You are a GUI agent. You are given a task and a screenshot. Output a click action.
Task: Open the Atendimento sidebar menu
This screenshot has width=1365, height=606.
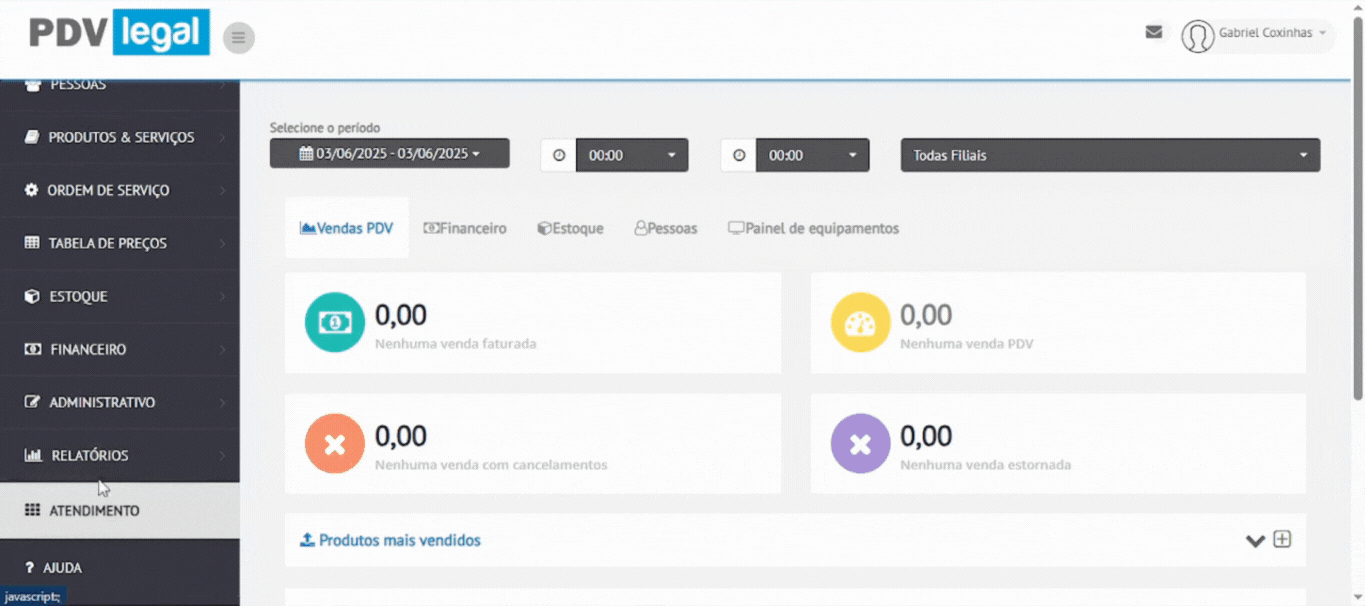95,510
